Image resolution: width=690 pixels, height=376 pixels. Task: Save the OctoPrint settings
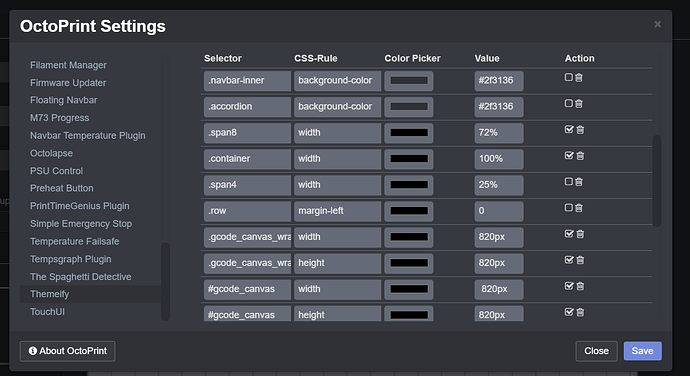point(642,351)
